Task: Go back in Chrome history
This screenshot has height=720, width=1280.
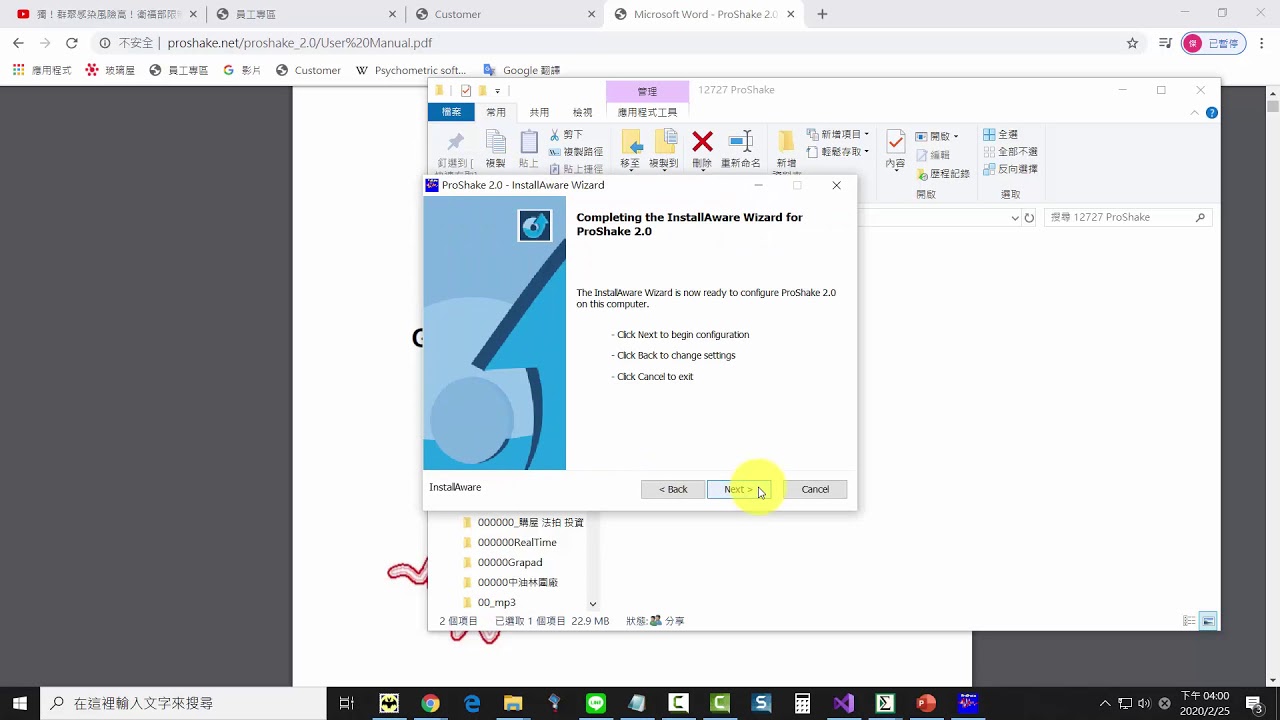Action: 18,43
